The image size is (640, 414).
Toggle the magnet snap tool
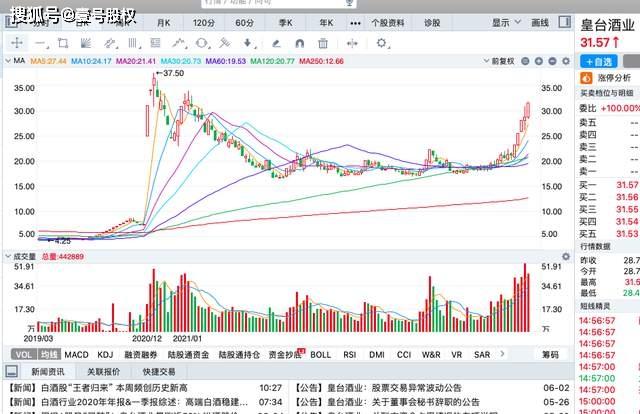point(300,43)
